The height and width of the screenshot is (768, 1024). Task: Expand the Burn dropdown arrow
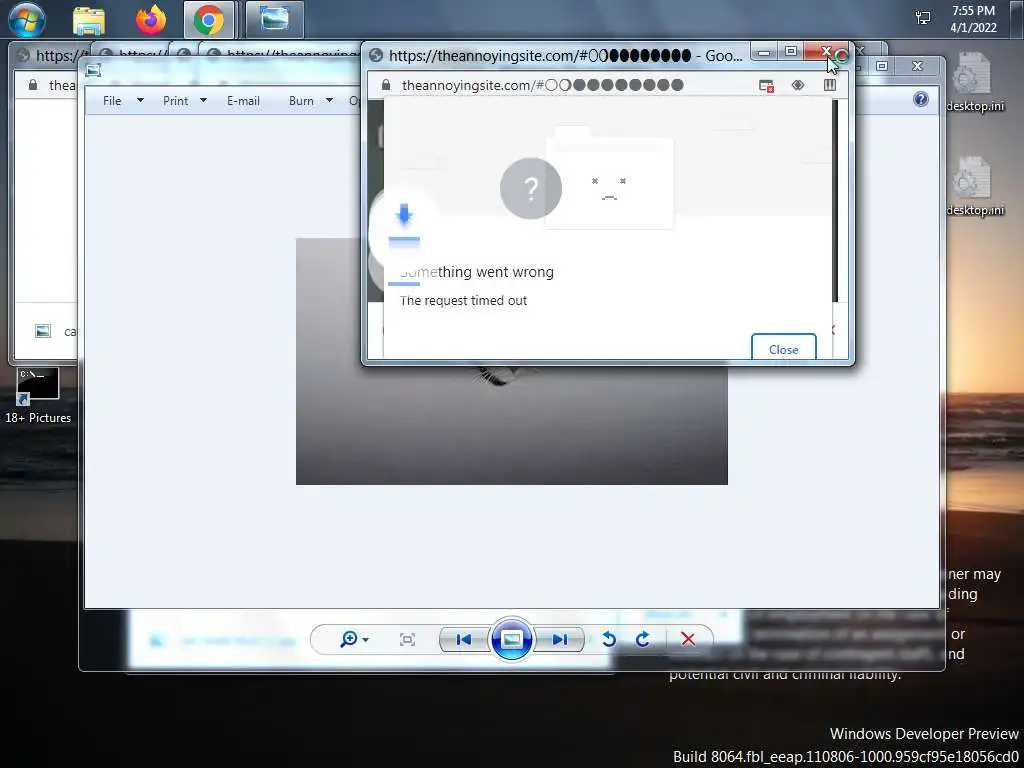(329, 101)
